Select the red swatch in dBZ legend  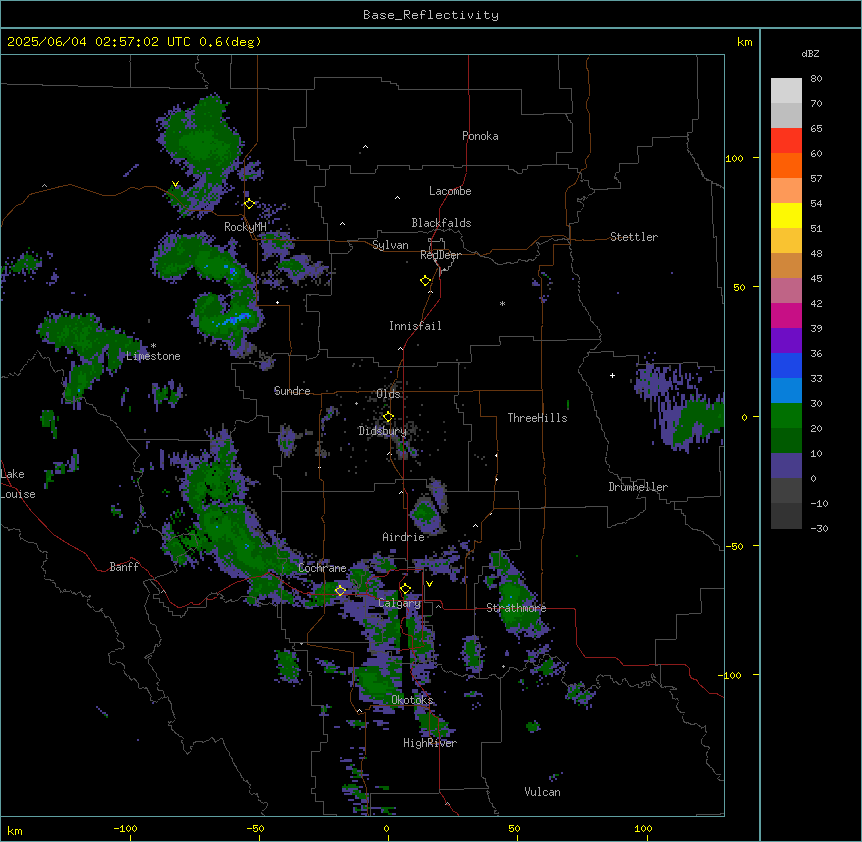click(x=786, y=141)
